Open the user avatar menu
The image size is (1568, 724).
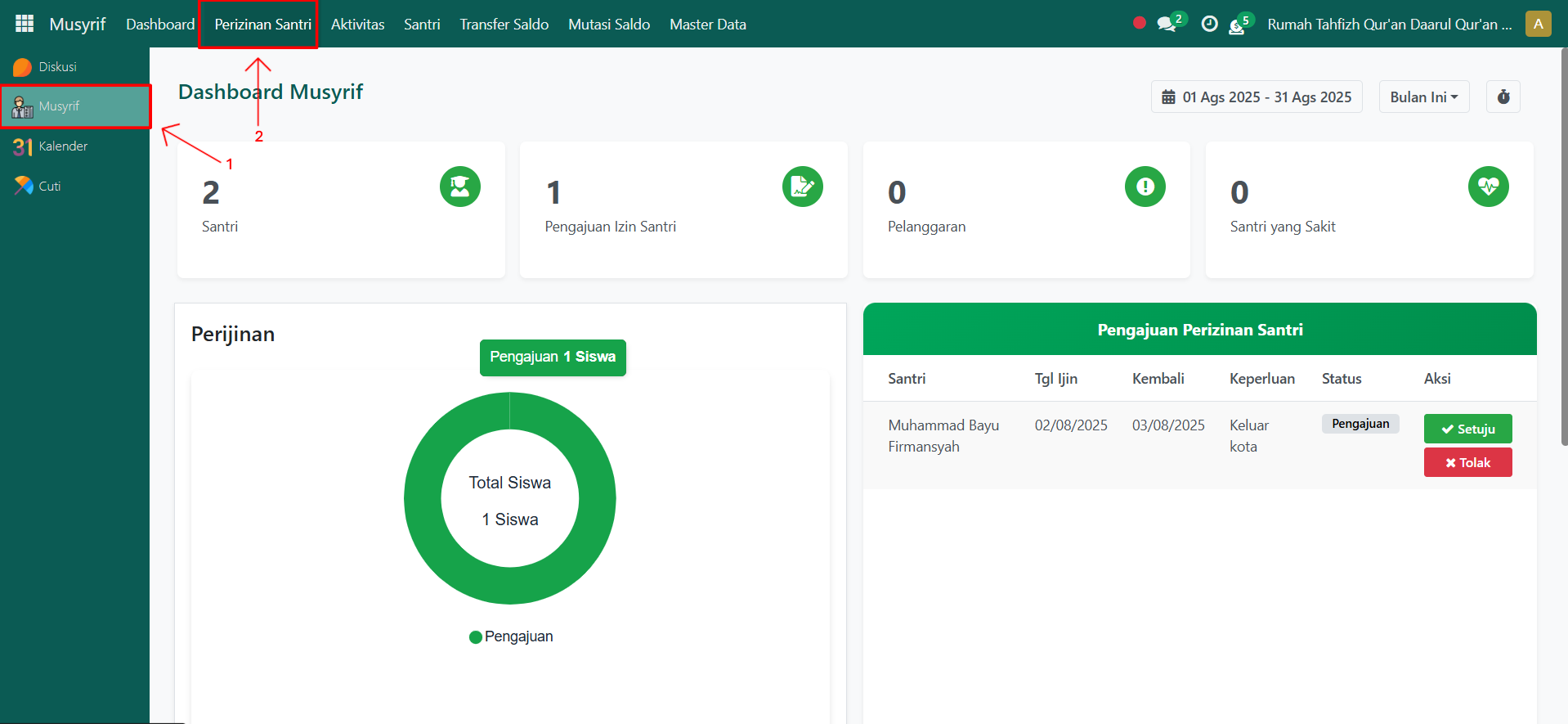(1538, 25)
